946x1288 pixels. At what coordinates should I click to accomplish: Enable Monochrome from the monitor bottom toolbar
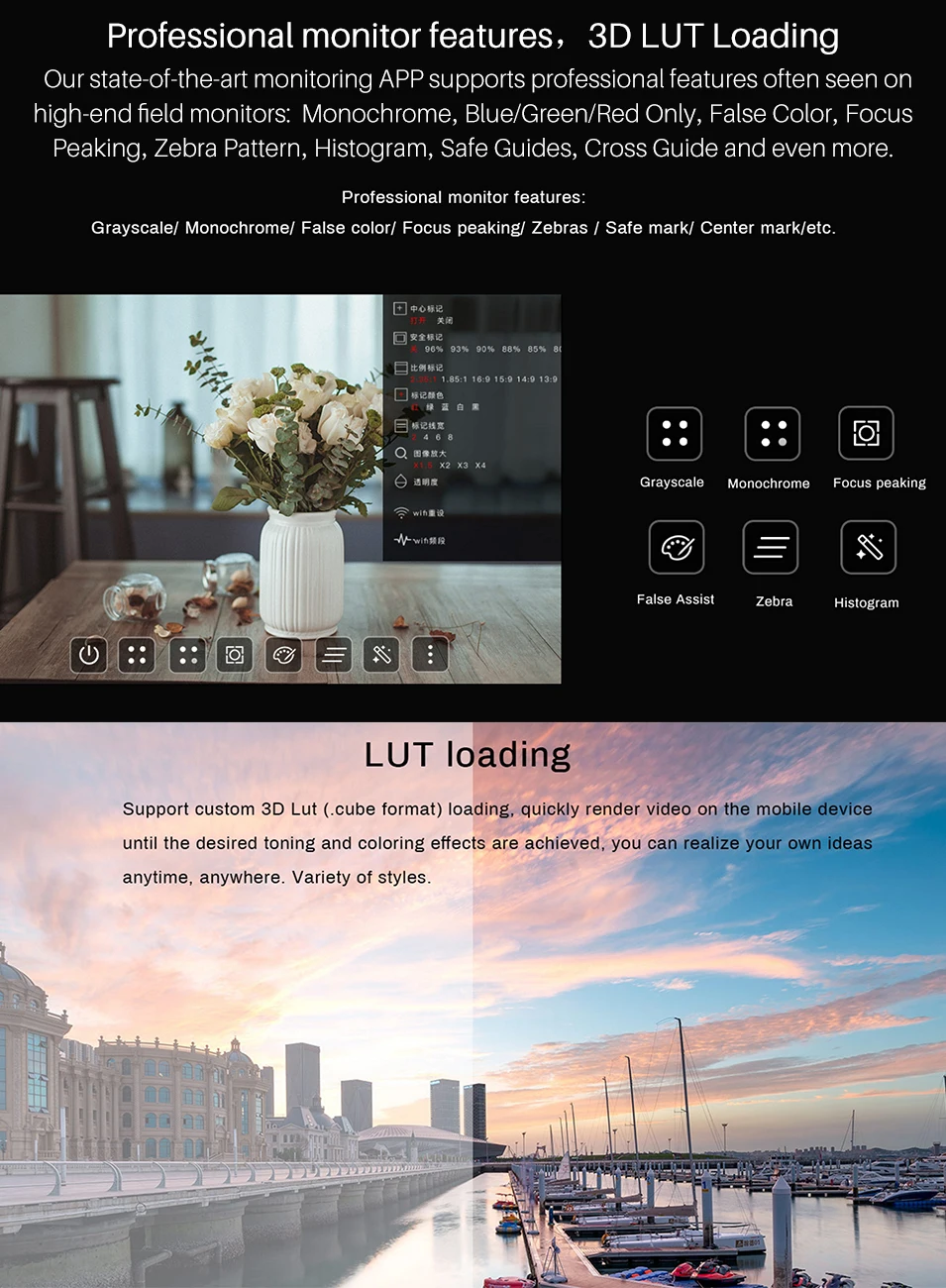click(x=188, y=654)
